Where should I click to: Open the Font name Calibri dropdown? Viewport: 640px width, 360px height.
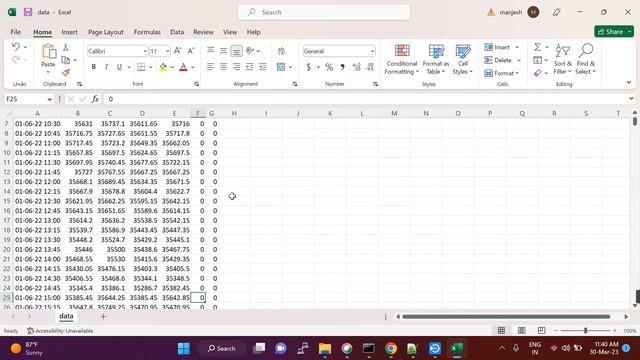click(145, 51)
